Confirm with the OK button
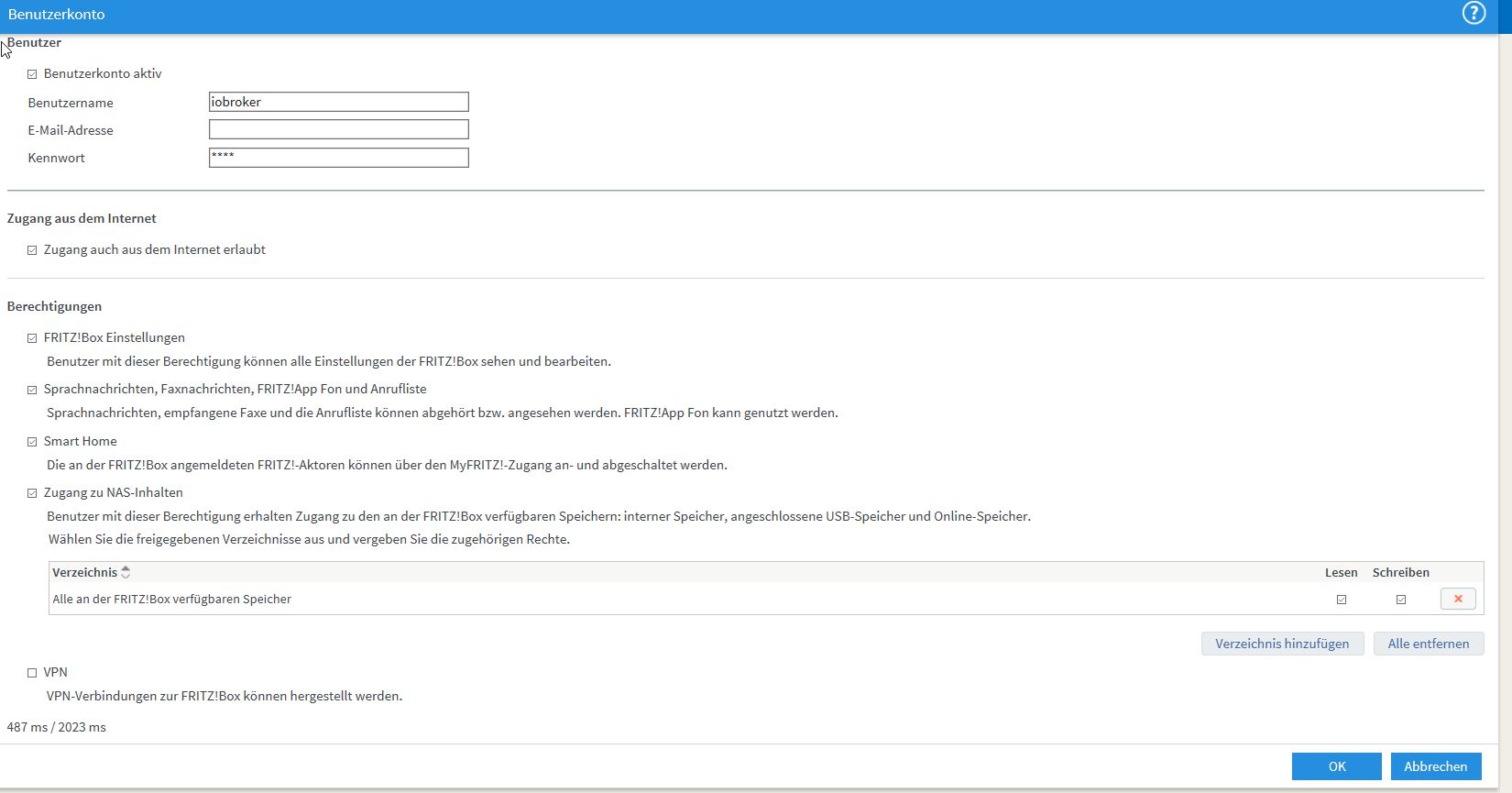The image size is (1512, 793). pyautogui.click(x=1337, y=766)
